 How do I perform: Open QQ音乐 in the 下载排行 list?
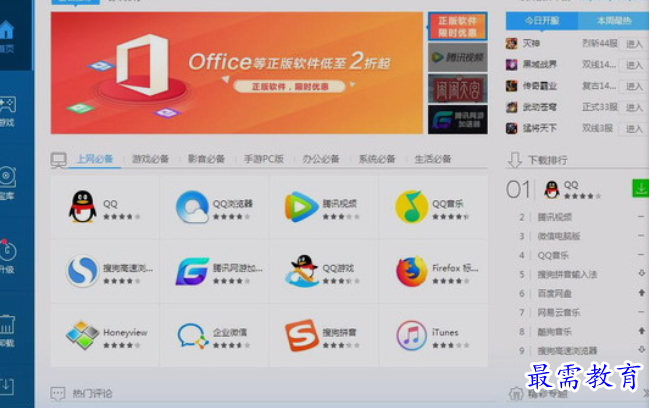coord(553,255)
